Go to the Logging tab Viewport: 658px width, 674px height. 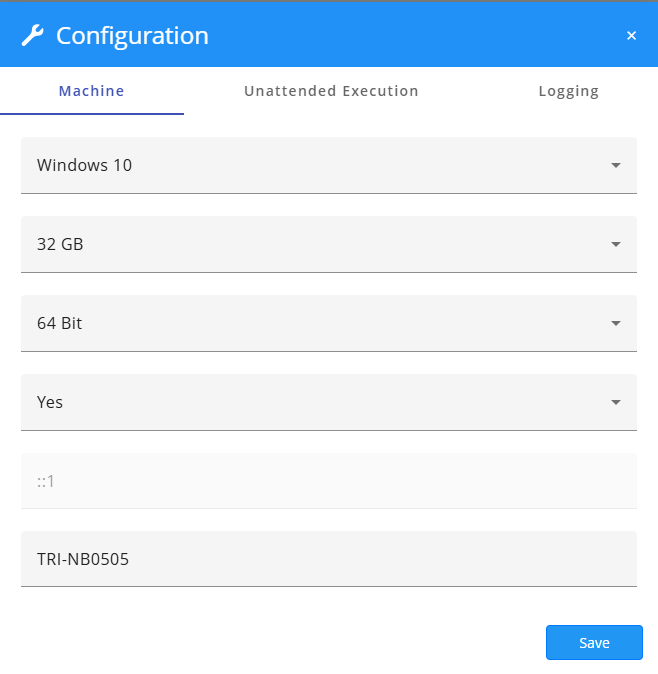[568, 91]
